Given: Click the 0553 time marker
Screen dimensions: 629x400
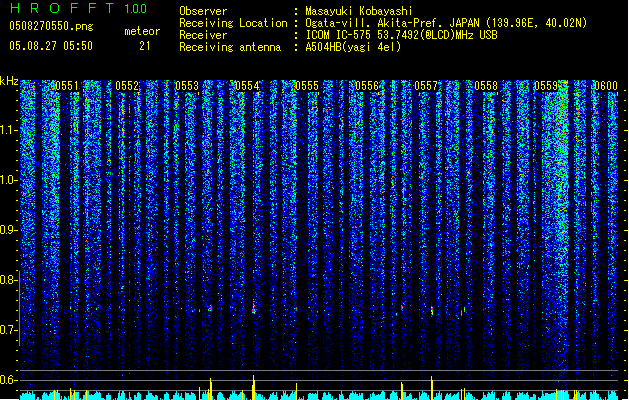Looking at the screenshot, I should point(187,86).
